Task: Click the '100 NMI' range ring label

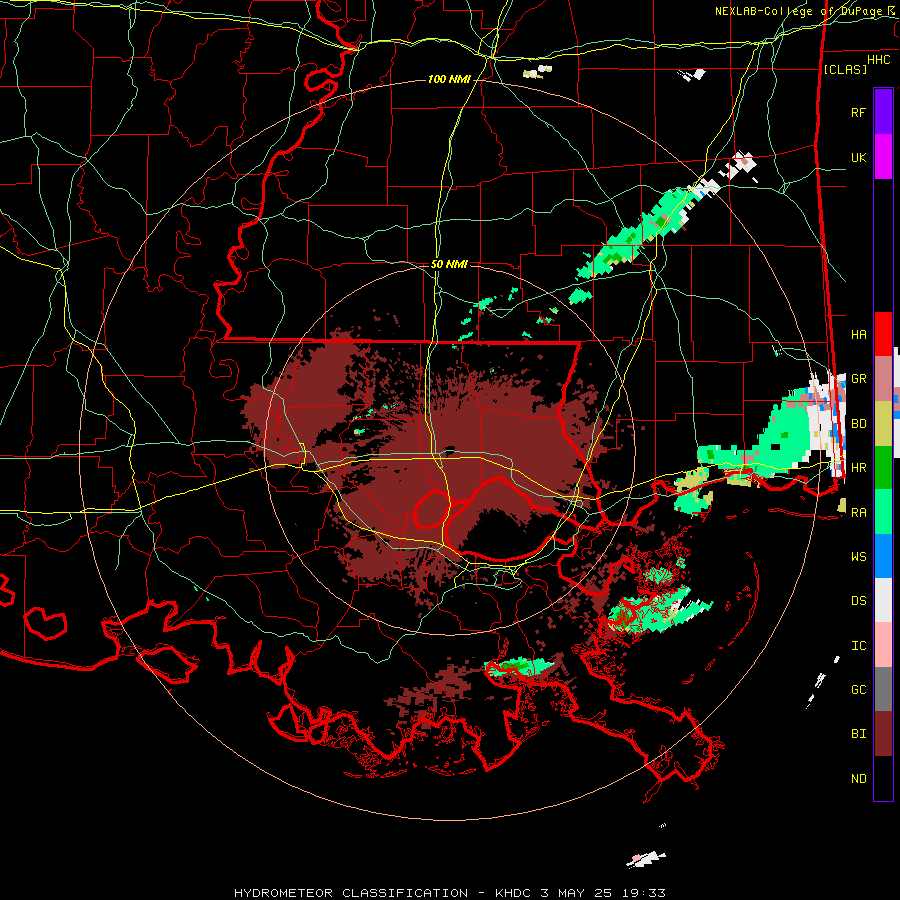Action: (449, 79)
